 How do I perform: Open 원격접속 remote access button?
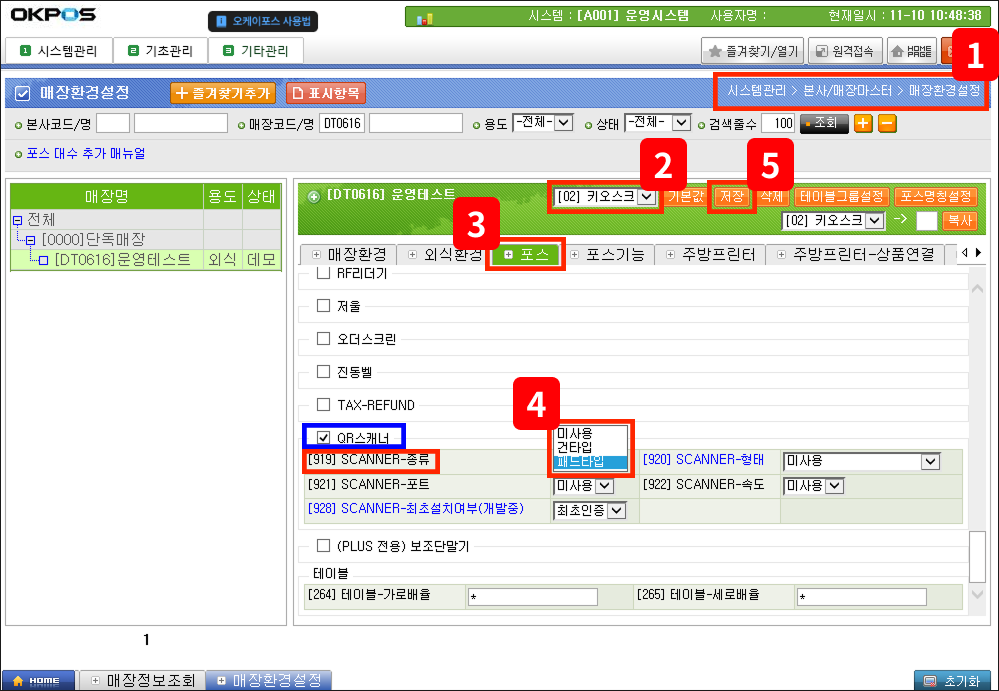pos(845,50)
